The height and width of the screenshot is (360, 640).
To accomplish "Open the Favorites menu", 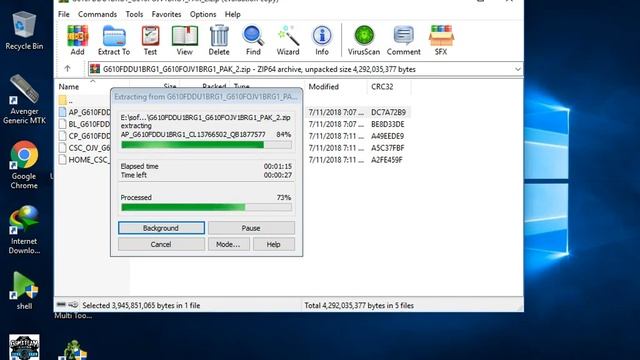I will [167, 14].
